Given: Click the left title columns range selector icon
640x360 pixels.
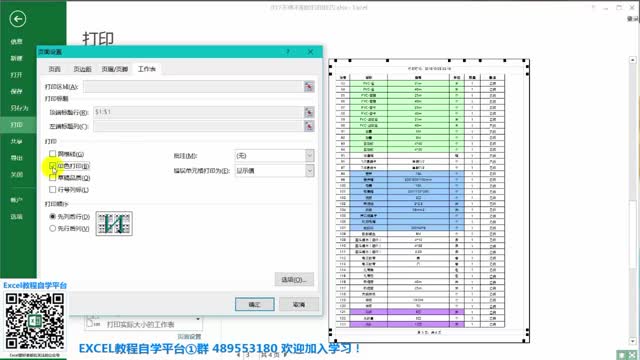Looking at the screenshot, I should [x=309, y=126].
